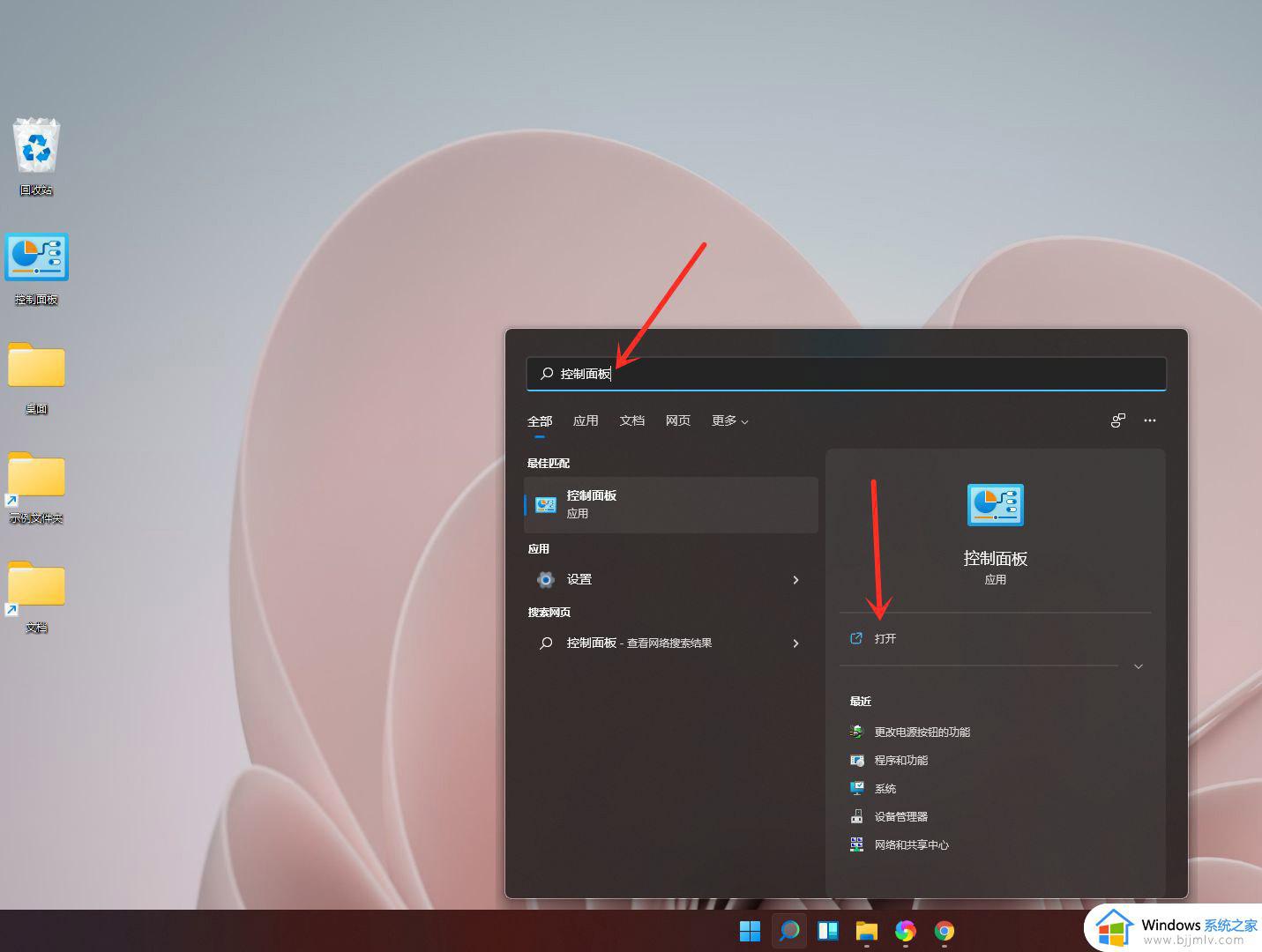The width and height of the screenshot is (1262, 952).
Task: Click the web search magnifier icon in results
Action: (546, 643)
